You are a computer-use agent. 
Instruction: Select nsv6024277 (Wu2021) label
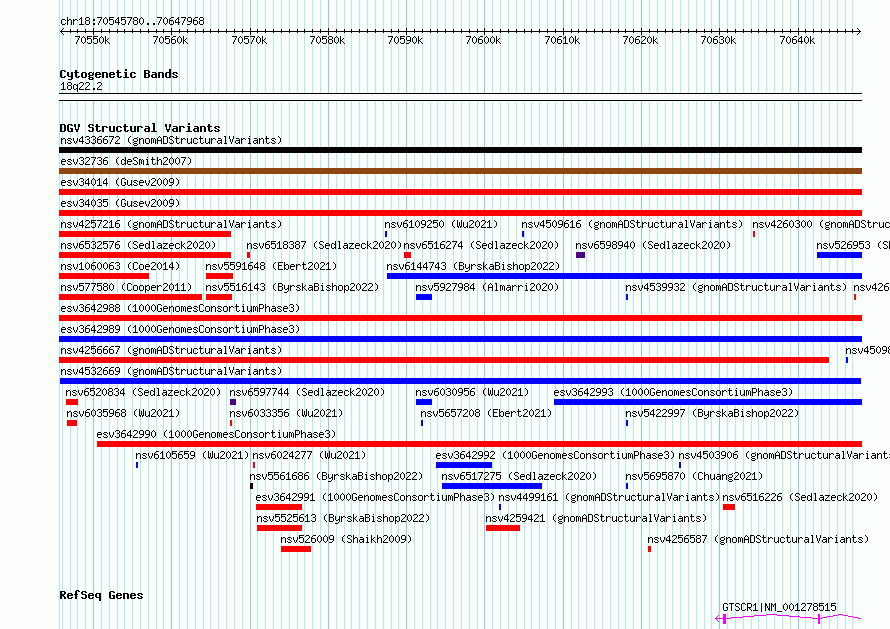click(x=309, y=455)
